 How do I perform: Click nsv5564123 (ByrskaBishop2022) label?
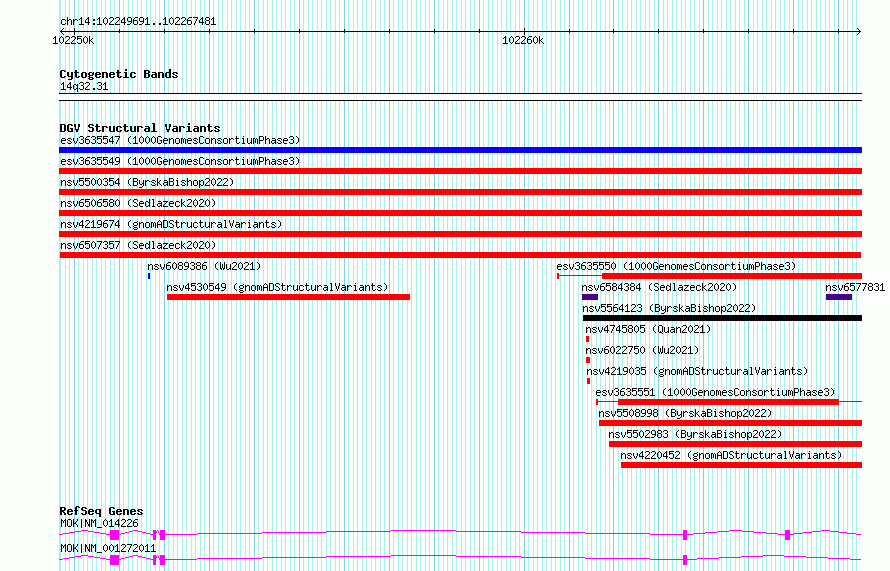pos(669,308)
